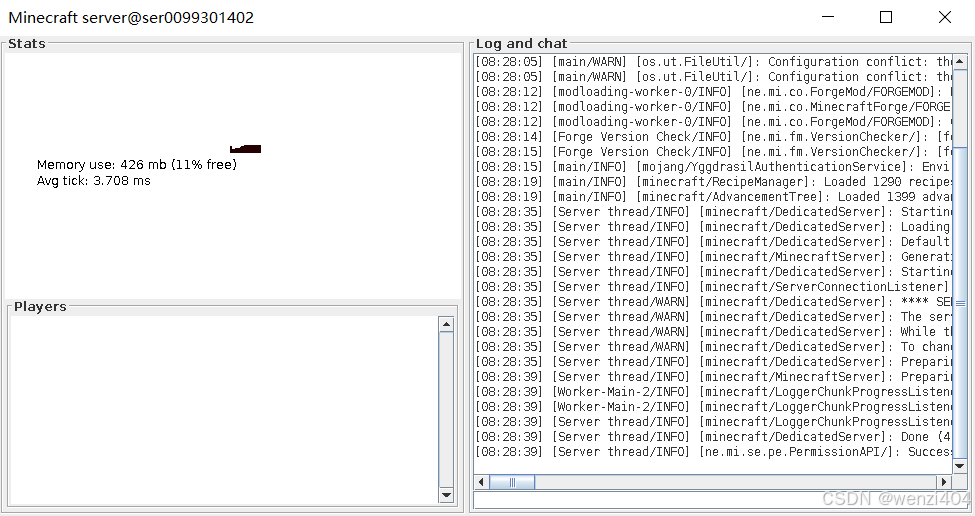Click the 'DedicatedServer]: To chan' warning line
This screenshot has width=975, height=516.
pyautogui.click(x=713, y=346)
